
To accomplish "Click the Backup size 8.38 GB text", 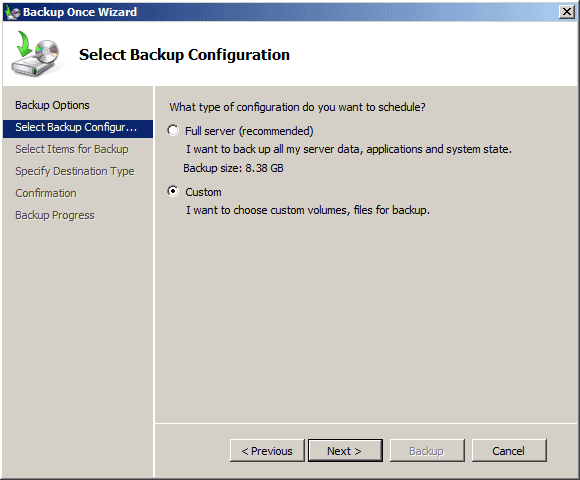I will tap(233, 168).
